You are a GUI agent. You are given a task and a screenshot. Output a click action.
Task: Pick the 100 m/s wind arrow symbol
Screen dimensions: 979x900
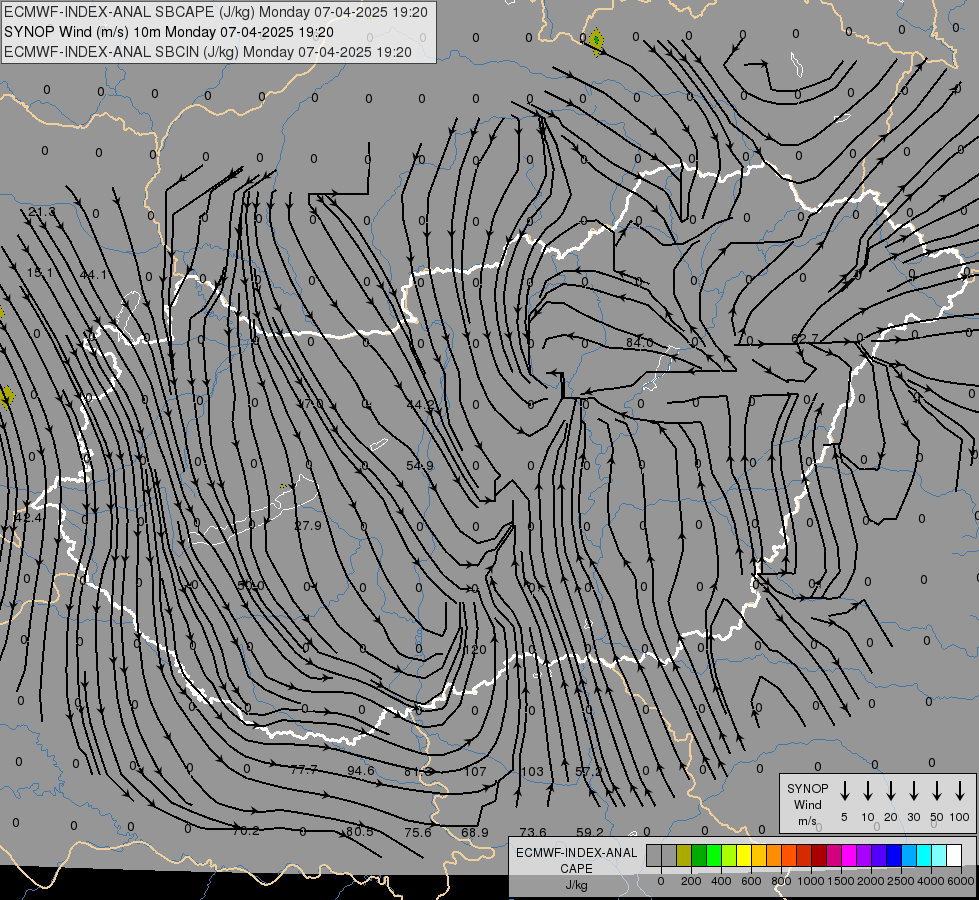(960, 791)
